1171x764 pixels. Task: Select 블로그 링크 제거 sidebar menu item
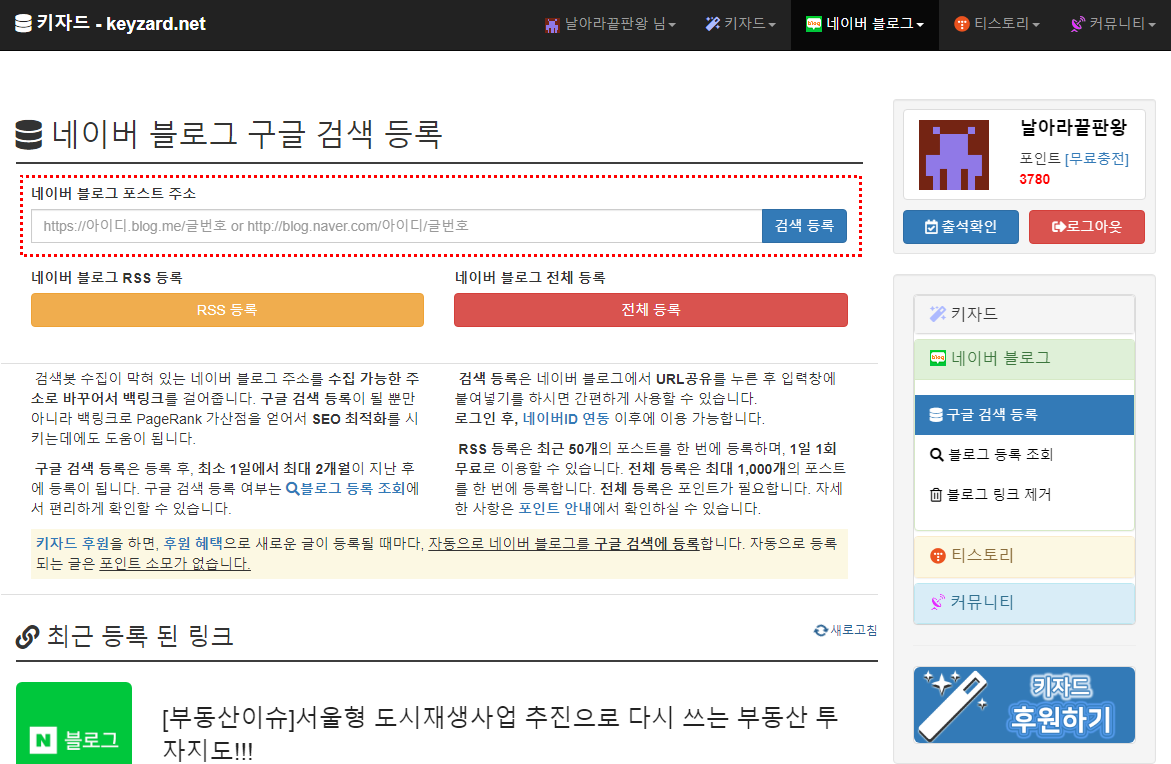(x=1024, y=494)
